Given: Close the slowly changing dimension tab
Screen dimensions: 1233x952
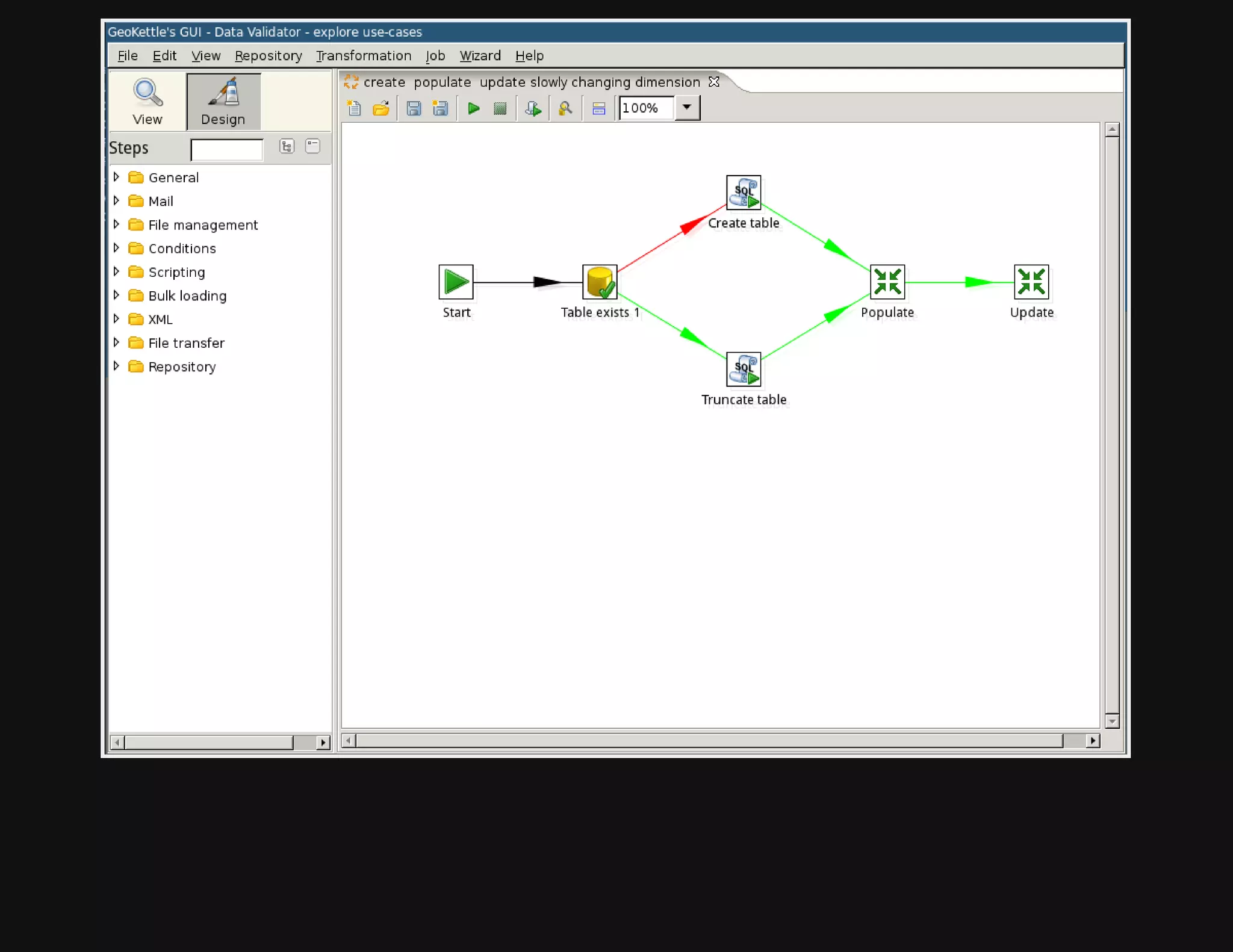Looking at the screenshot, I should (x=714, y=81).
